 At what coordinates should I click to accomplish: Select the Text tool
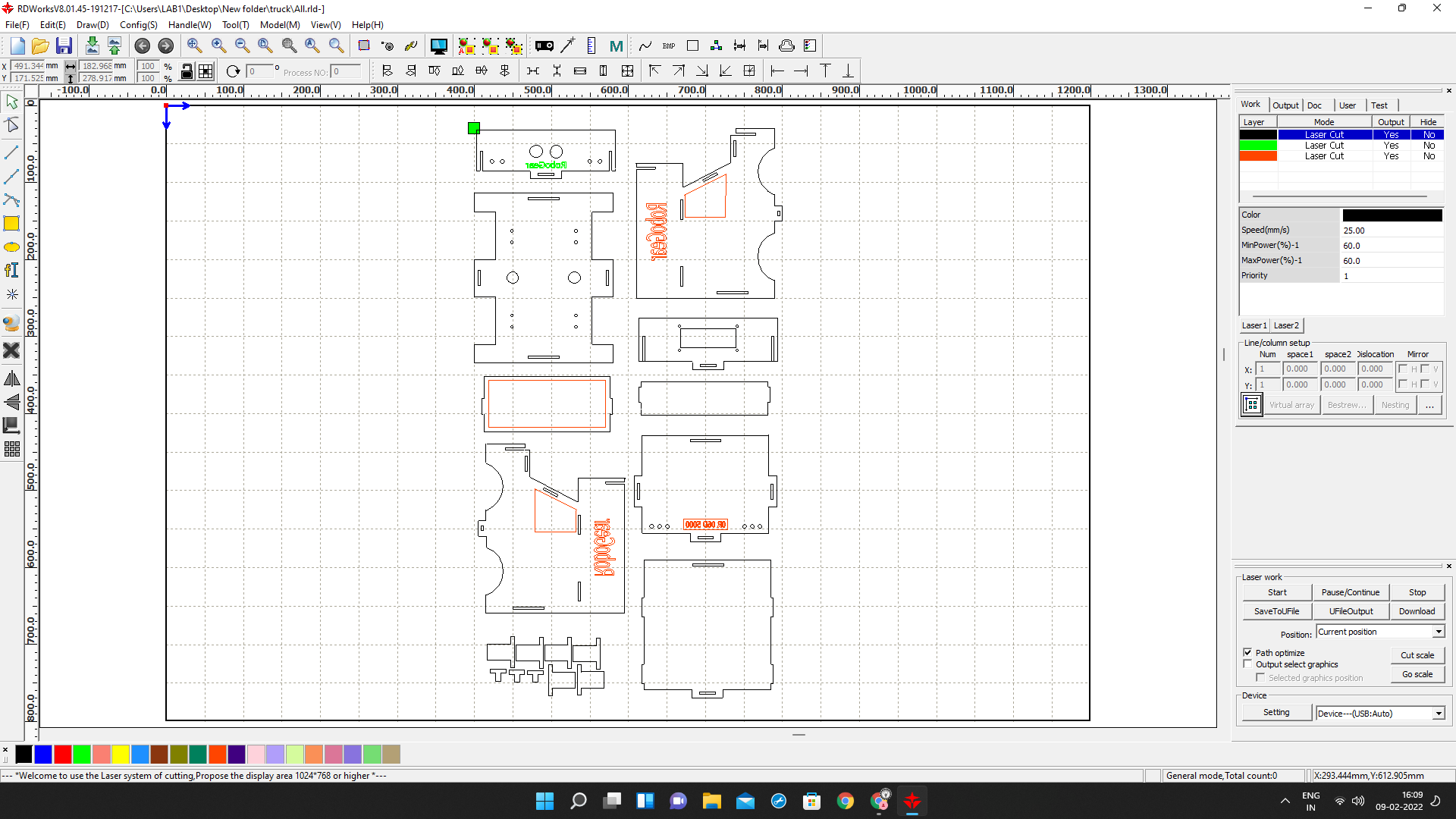(11, 270)
